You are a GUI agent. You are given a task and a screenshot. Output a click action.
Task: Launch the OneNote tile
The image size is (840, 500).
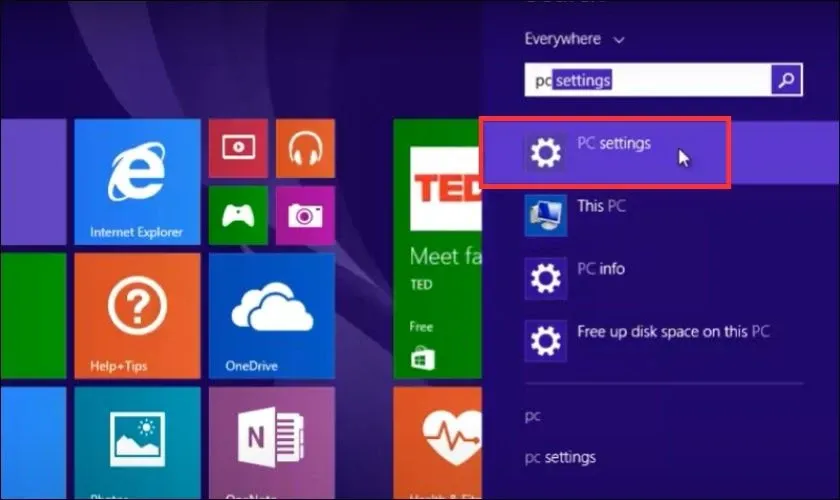[272, 443]
